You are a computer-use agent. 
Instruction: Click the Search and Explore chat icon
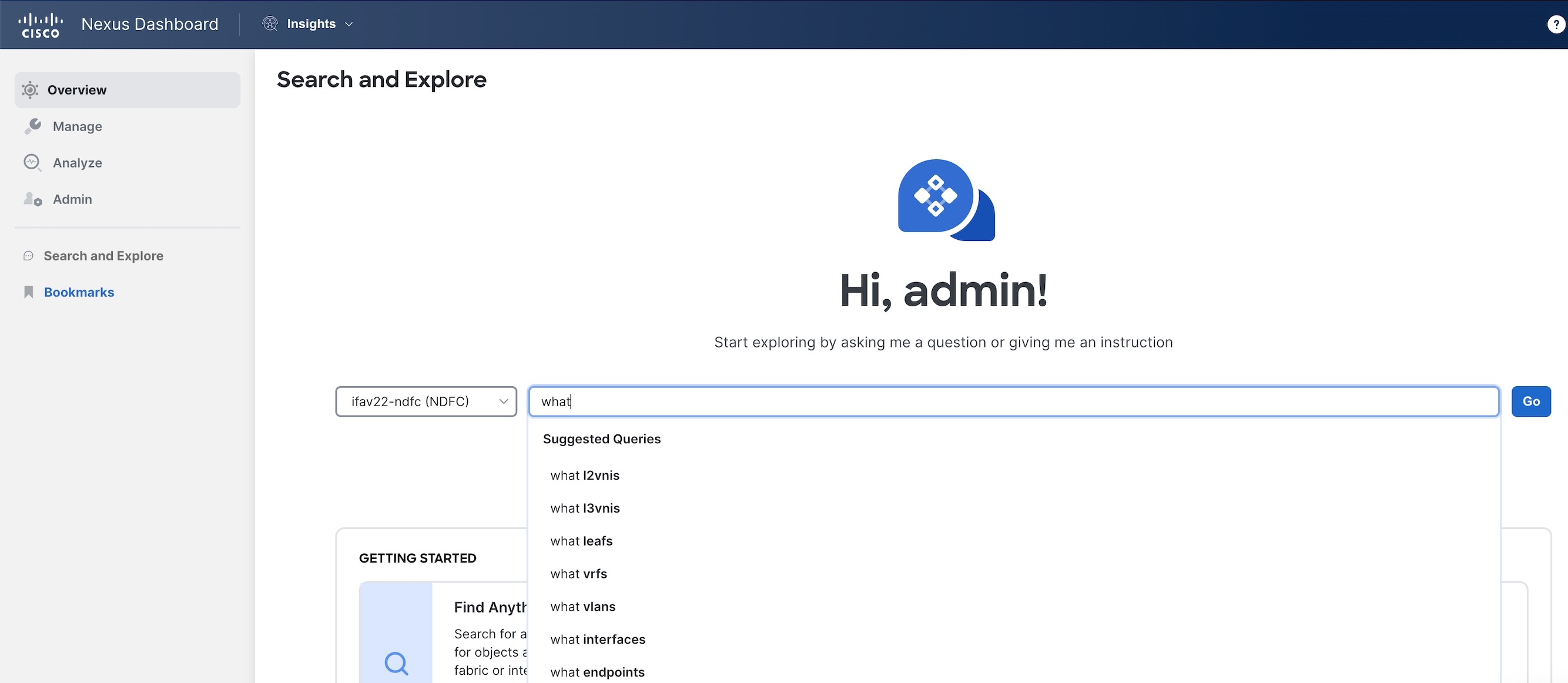[x=28, y=256]
